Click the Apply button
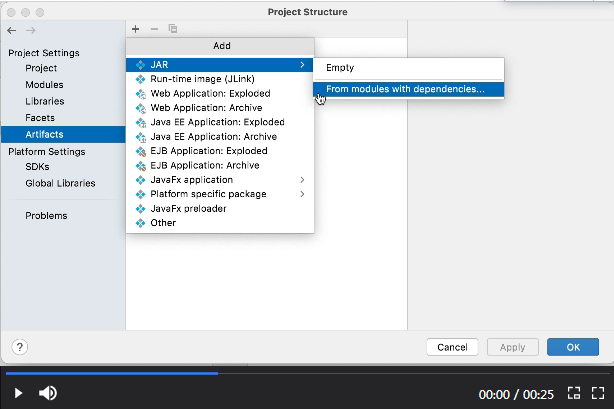 point(513,347)
